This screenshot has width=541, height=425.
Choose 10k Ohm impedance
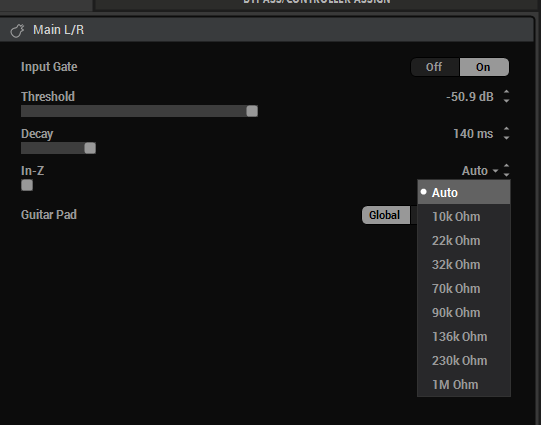click(464, 217)
